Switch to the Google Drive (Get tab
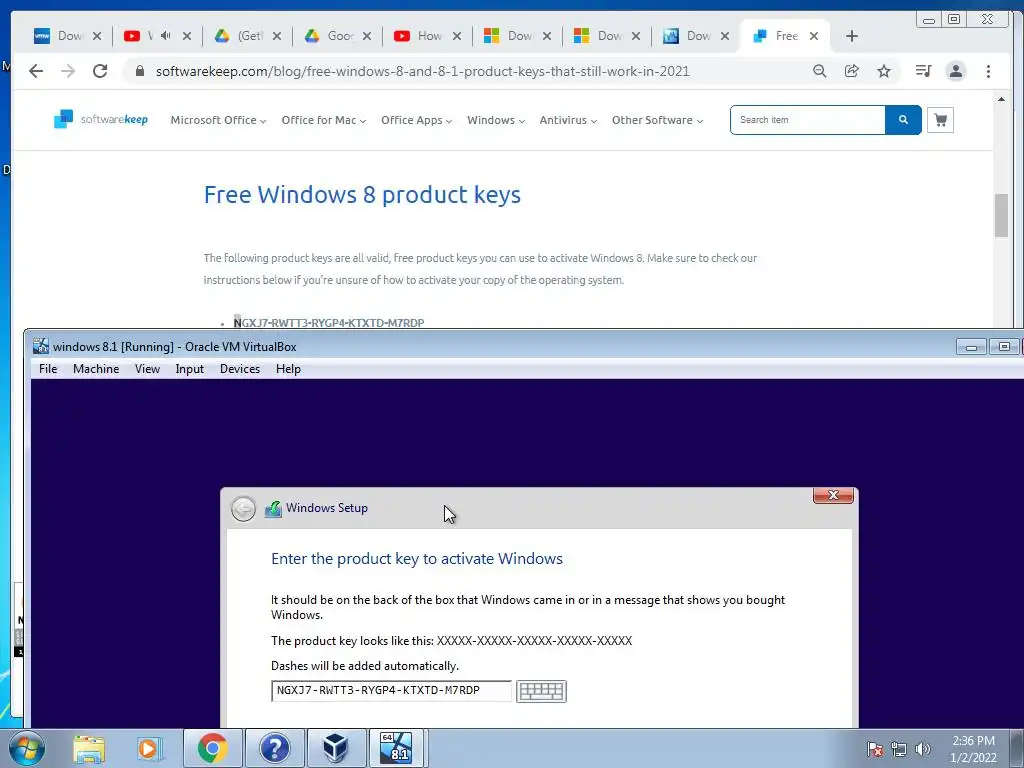 [x=240, y=36]
